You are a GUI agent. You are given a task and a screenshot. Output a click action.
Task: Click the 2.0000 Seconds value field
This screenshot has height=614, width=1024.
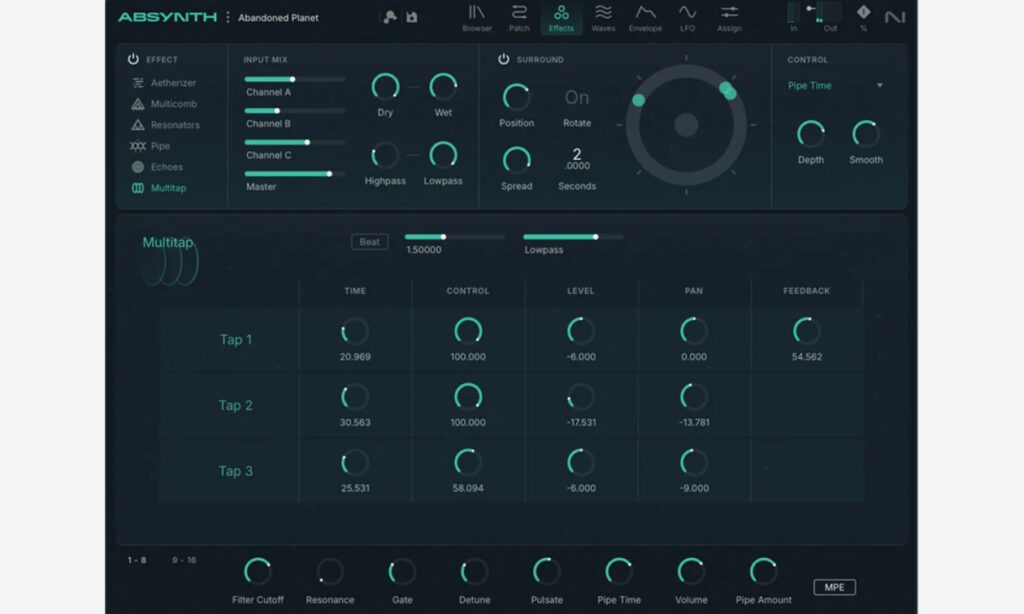tap(577, 159)
